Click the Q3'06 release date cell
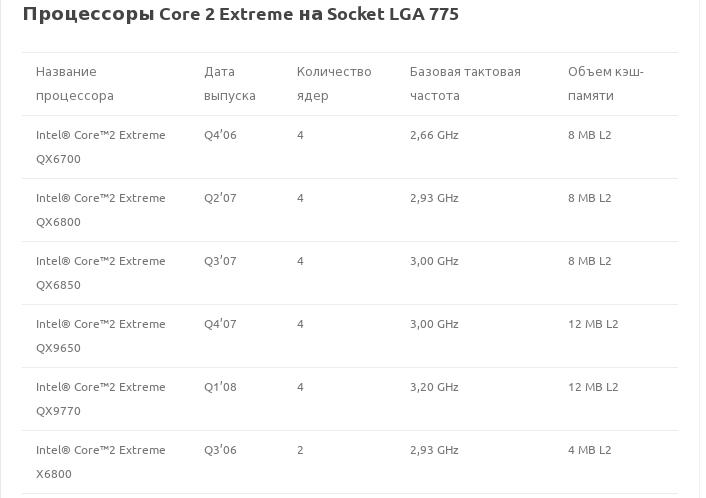 pyautogui.click(x=220, y=450)
